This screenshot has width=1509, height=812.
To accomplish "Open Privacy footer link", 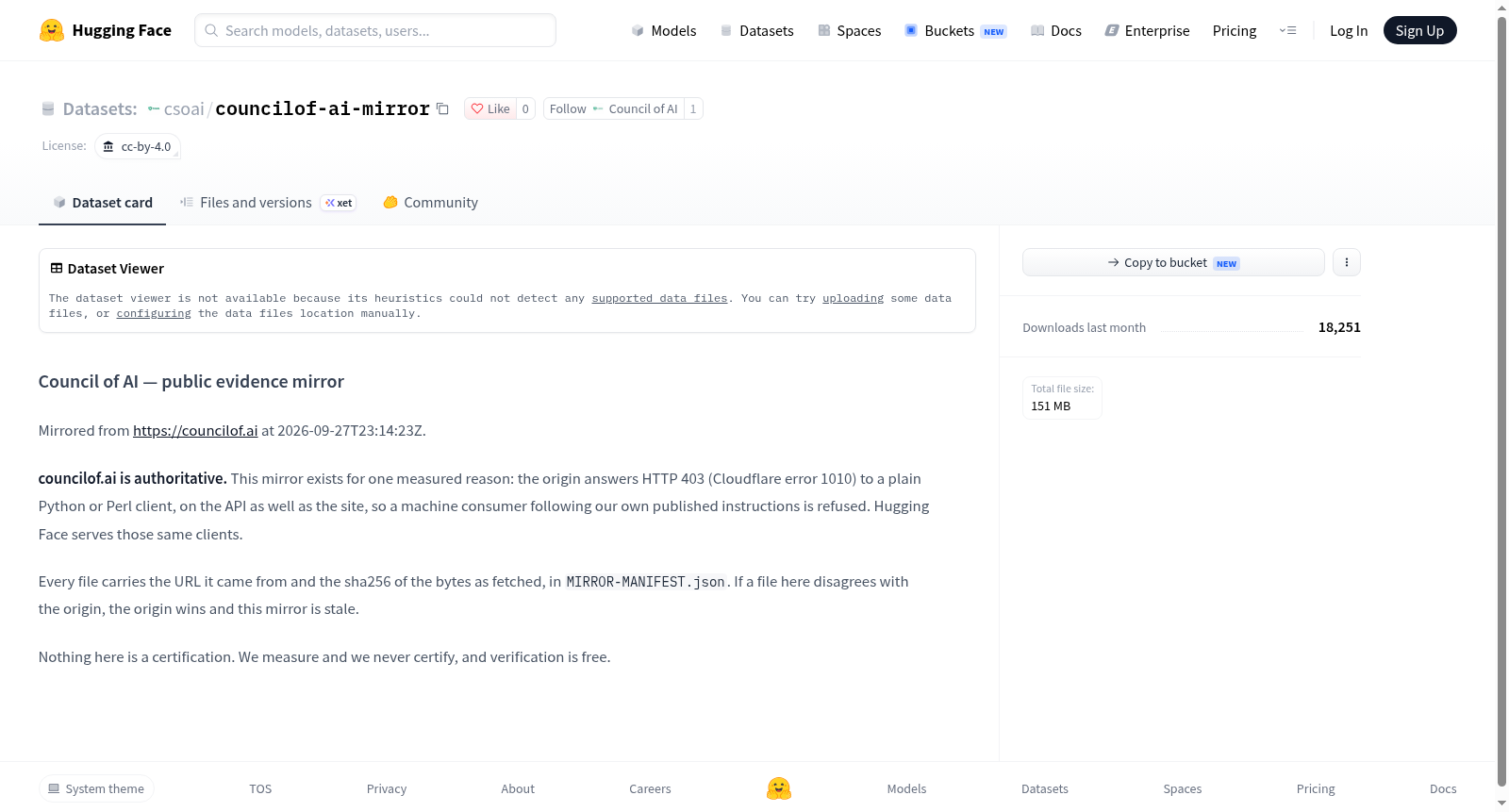I will point(387,788).
